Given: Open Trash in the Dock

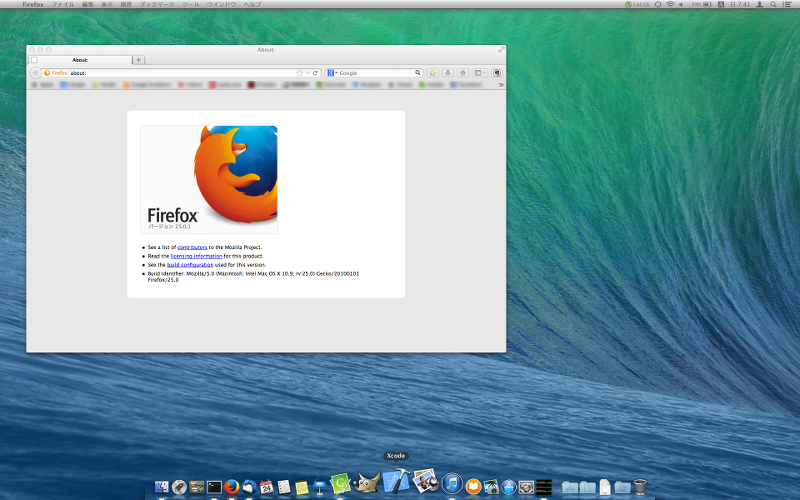Looking at the screenshot, I should click(639, 487).
